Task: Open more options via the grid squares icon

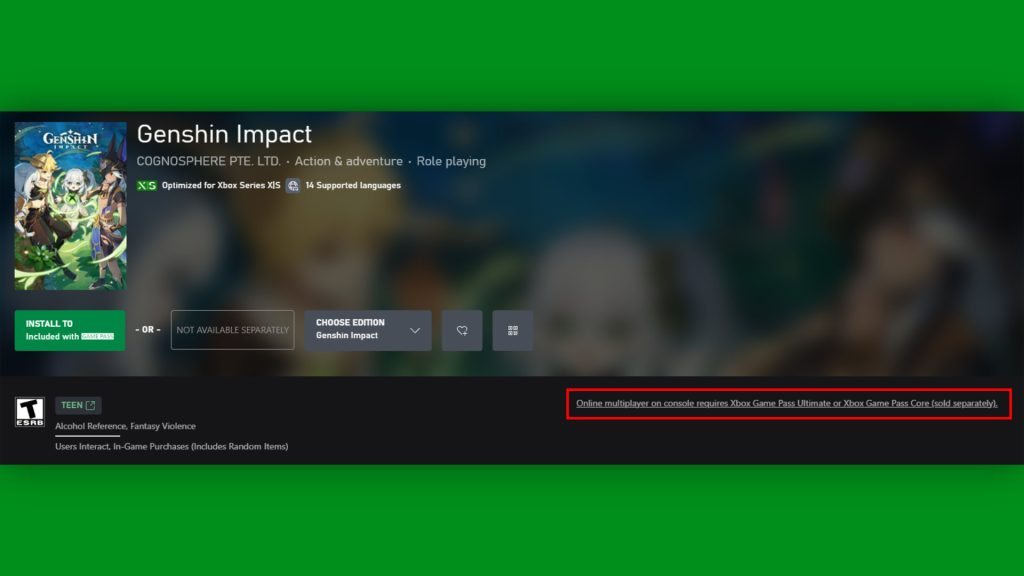Action: click(512, 330)
